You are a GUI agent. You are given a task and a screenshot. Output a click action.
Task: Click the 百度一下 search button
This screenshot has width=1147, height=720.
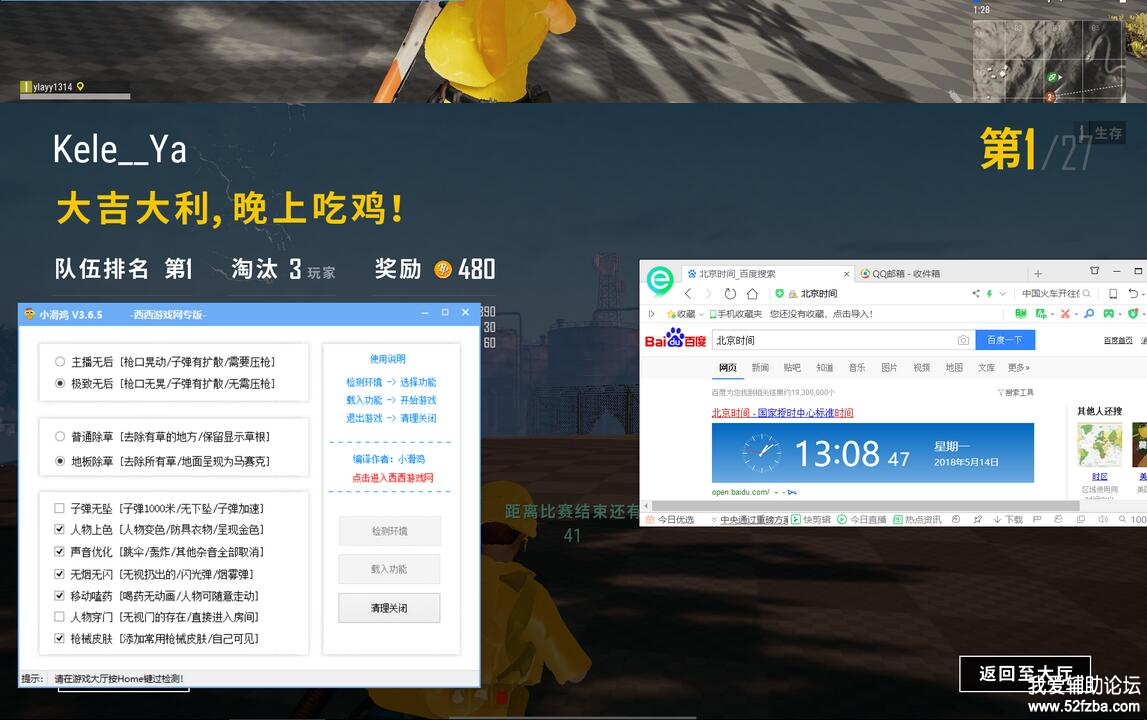coord(1004,340)
